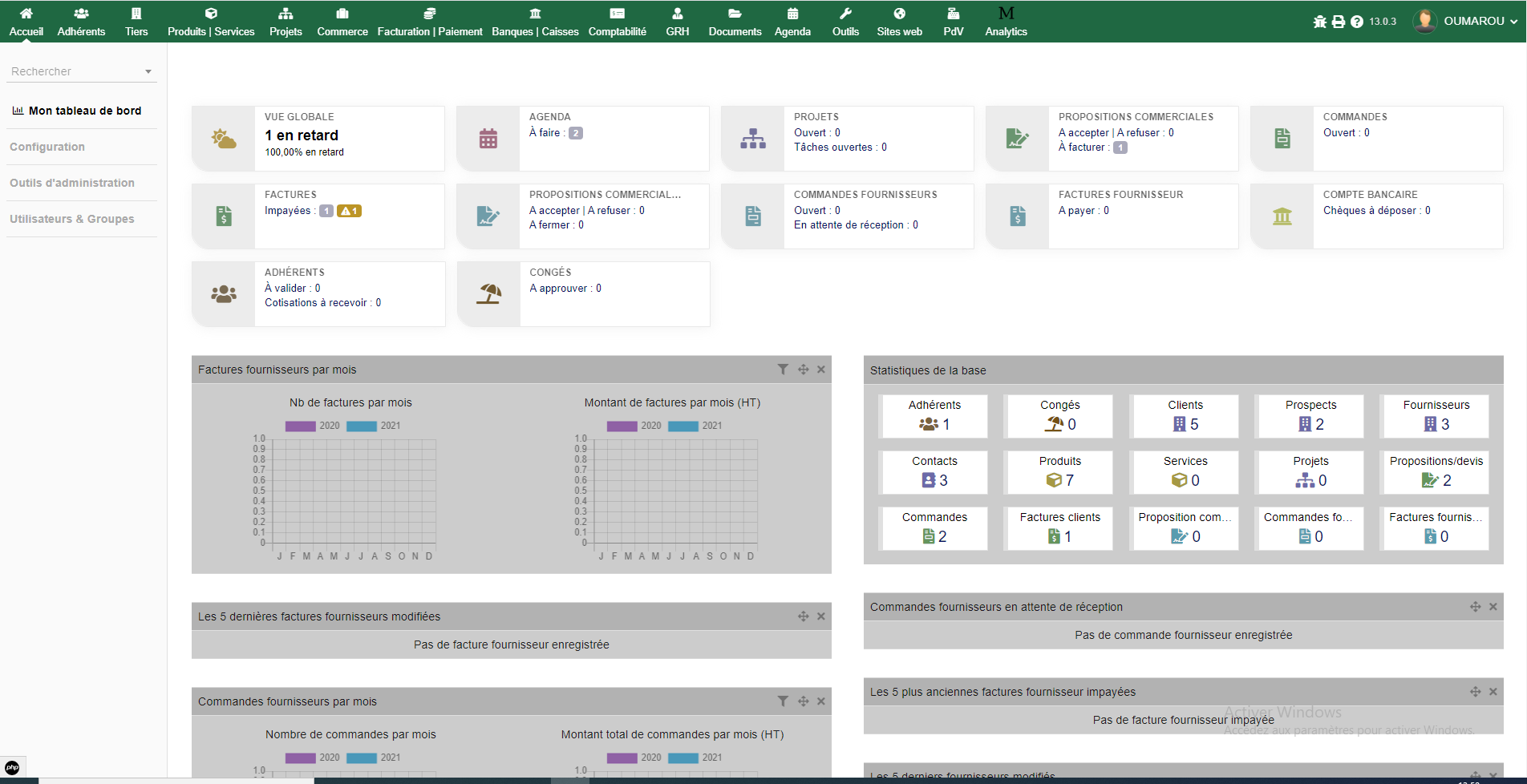Open Configuration in the left sidebar
This screenshot has width=1527, height=784.
[x=47, y=147]
